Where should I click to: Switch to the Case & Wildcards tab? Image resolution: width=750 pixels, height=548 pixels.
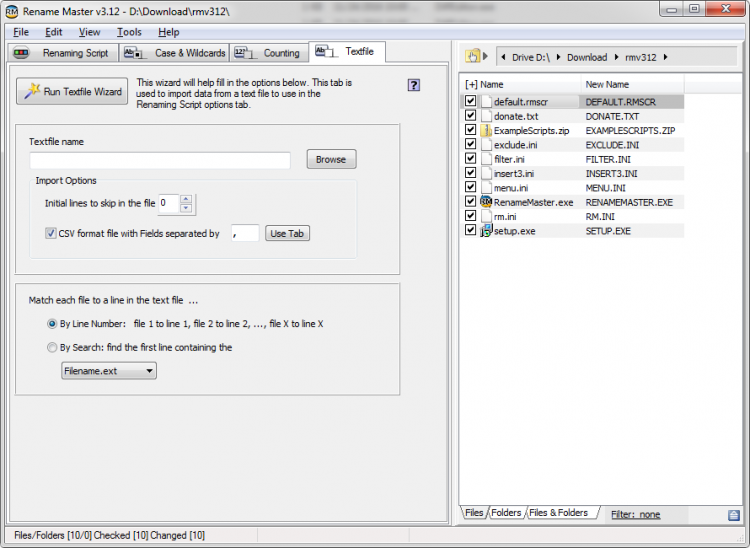174,53
